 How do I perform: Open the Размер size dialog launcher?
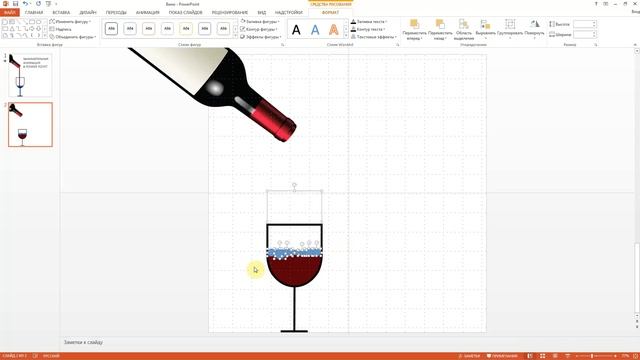[x=596, y=44]
